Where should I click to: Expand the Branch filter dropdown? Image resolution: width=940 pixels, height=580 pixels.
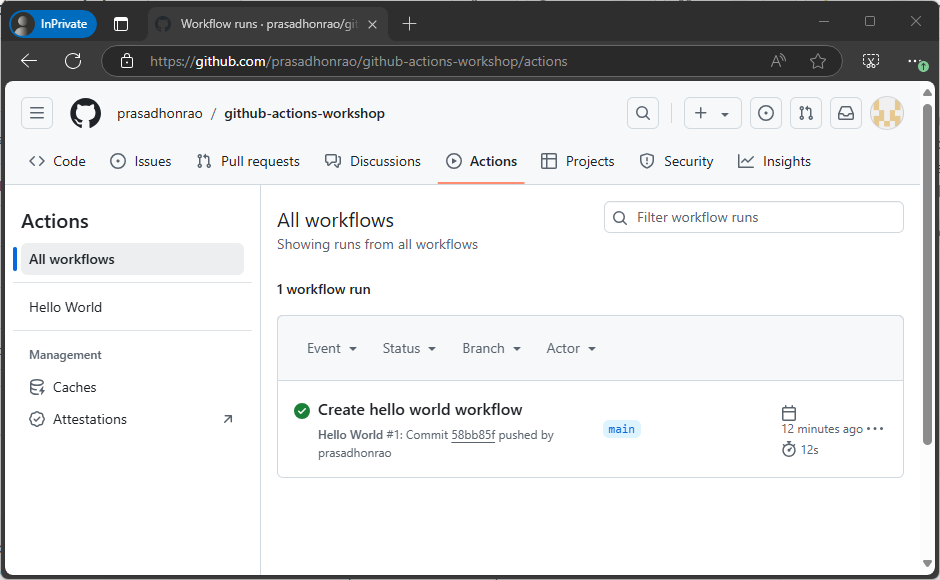pyautogui.click(x=491, y=348)
